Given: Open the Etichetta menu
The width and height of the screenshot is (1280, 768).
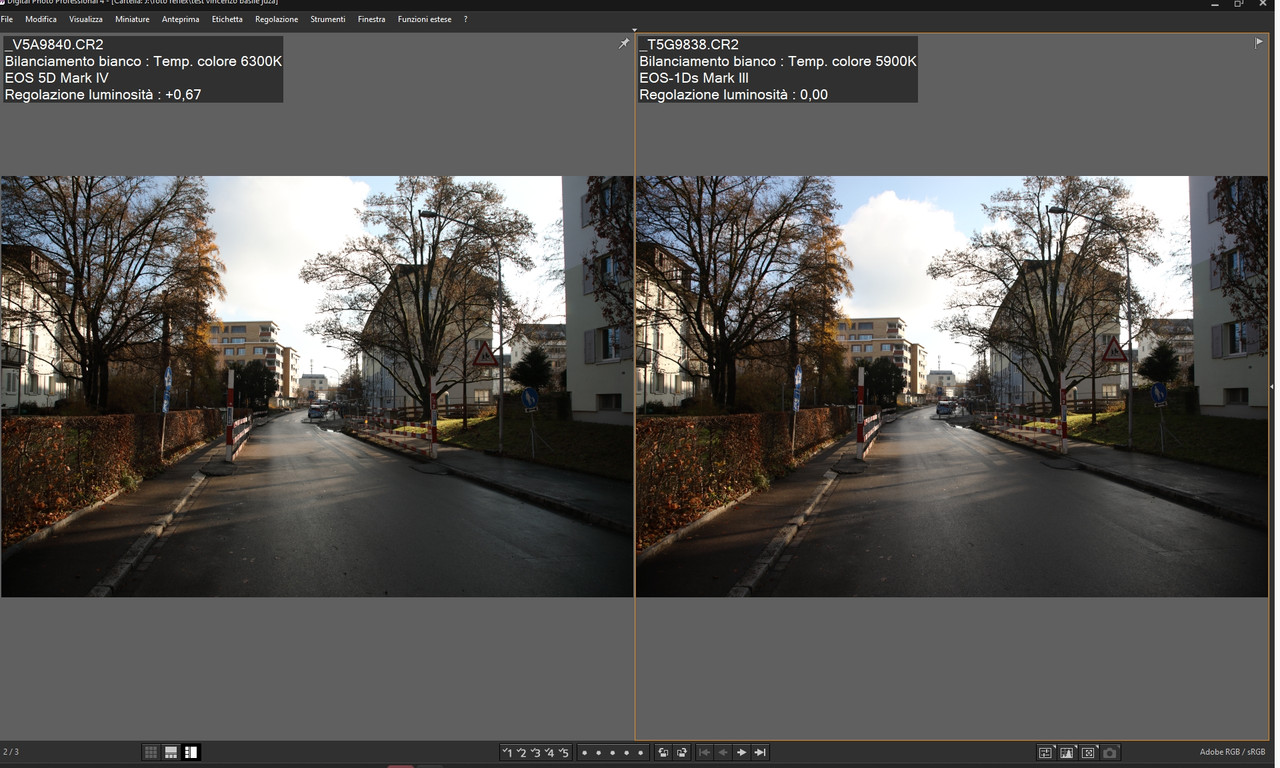Looking at the screenshot, I should pyautogui.click(x=227, y=19).
